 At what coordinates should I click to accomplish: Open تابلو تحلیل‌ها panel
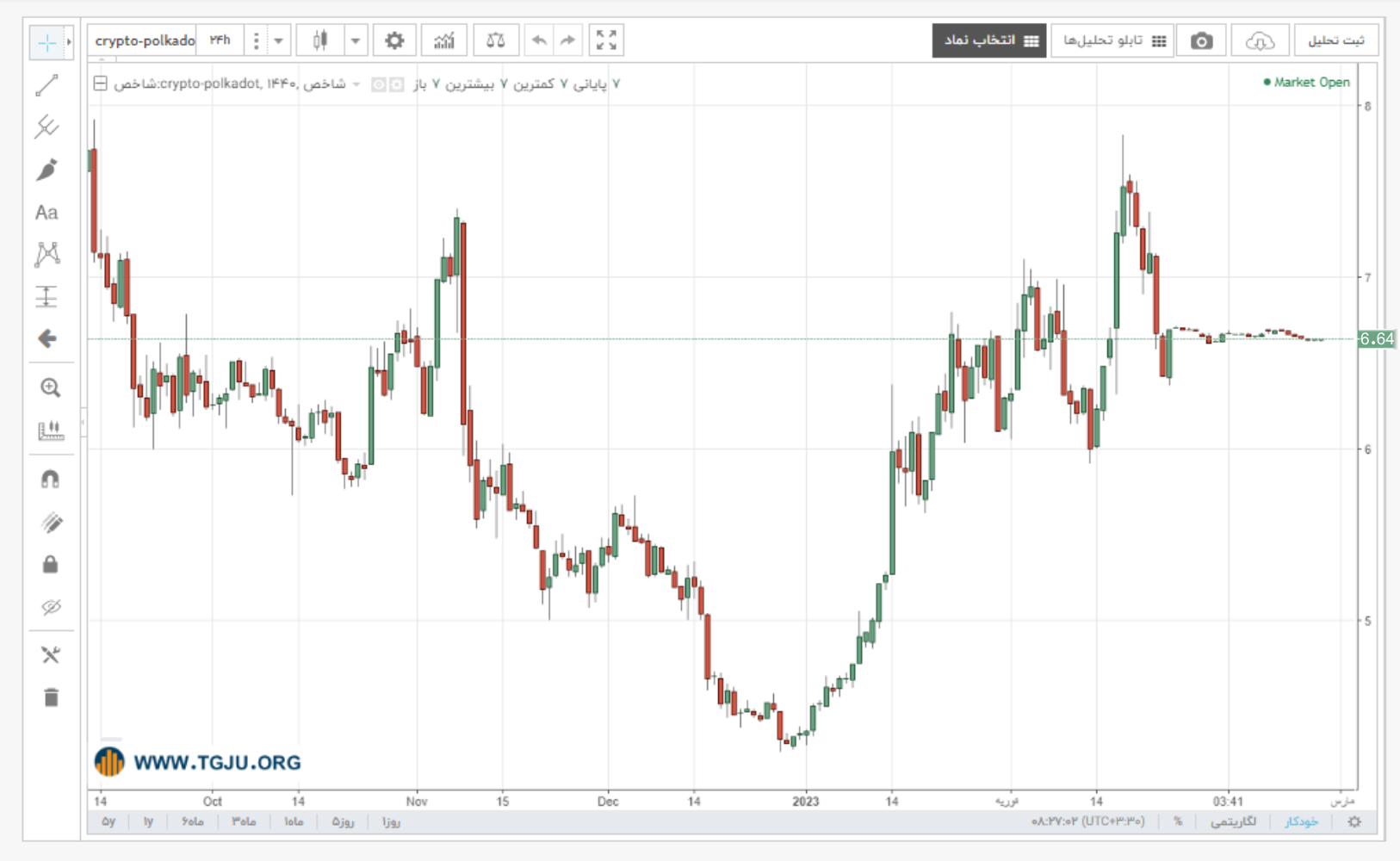coord(1112,40)
